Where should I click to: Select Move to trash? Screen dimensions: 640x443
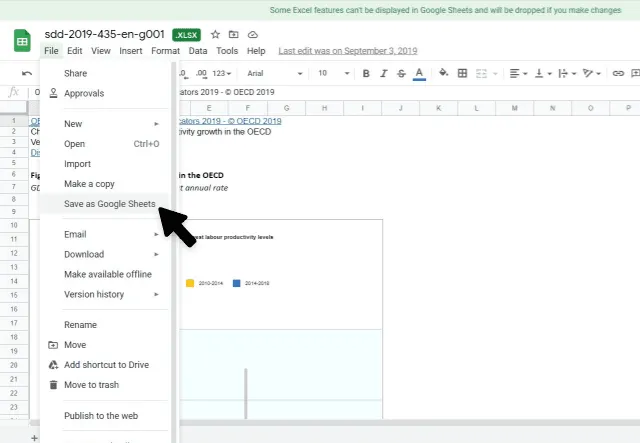[x=106, y=385]
